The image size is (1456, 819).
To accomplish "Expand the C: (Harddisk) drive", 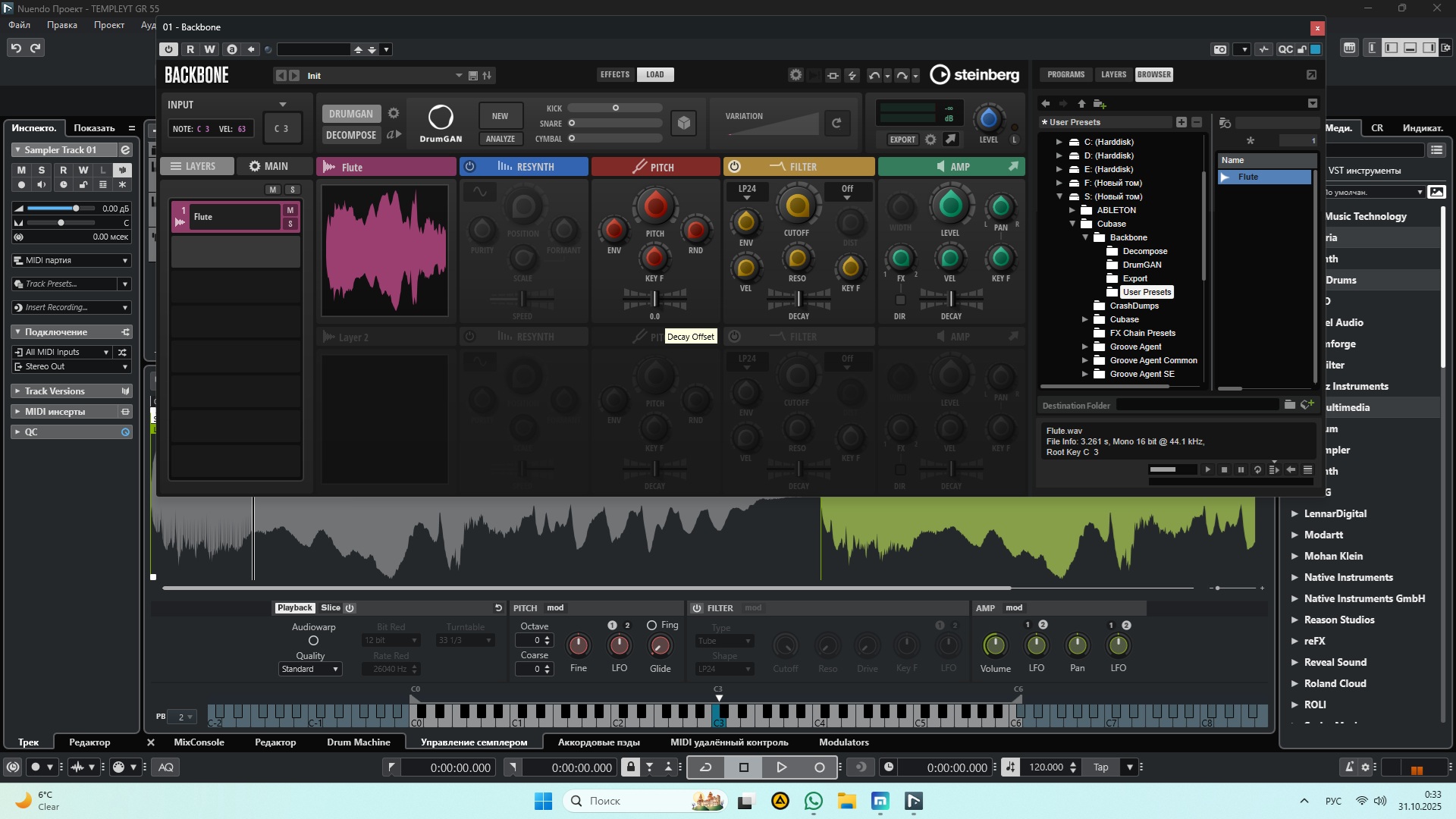I will pyautogui.click(x=1059, y=142).
